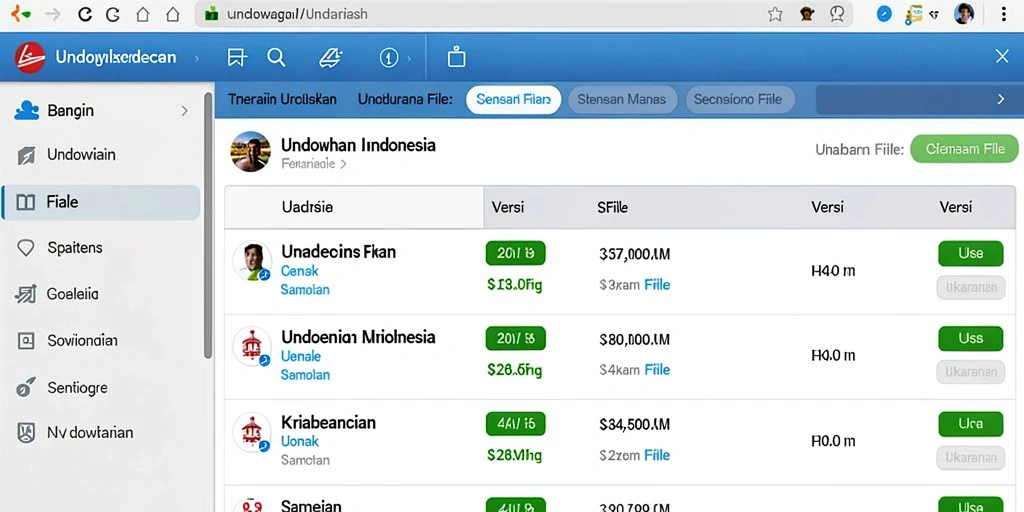The image size is (1024, 512).
Task: Click the $80,000.M value
Action: click(635, 340)
